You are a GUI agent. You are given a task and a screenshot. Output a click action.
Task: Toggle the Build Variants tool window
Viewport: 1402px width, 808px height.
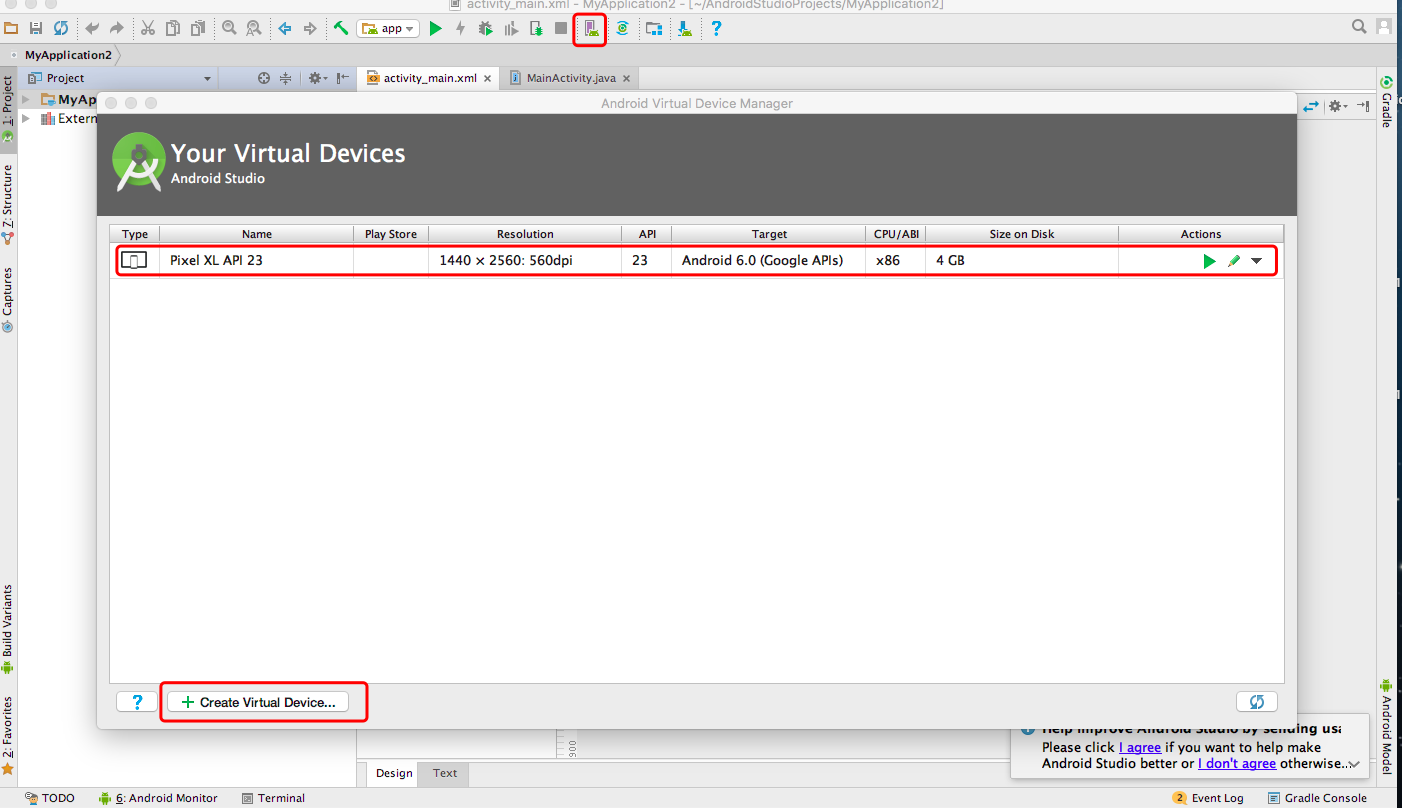pyautogui.click(x=8, y=629)
